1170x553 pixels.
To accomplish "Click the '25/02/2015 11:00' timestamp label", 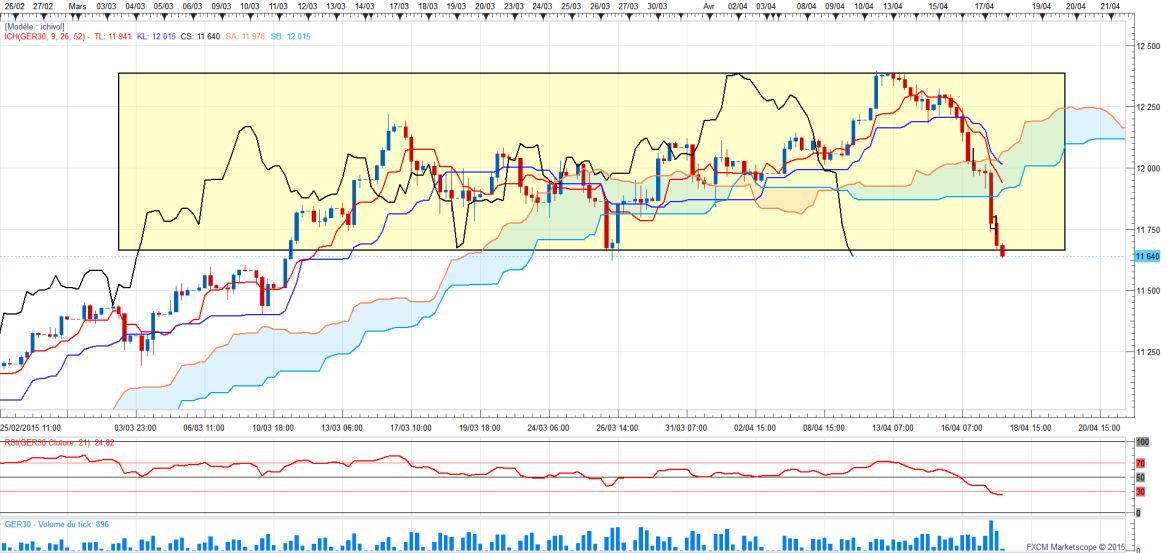I will tap(30, 428).
